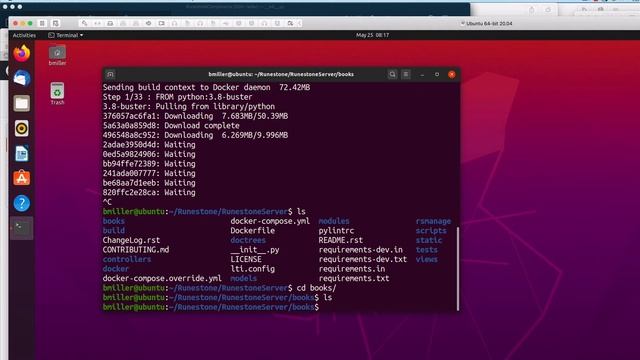Click '__init__.py' in the listing

(255, 250)
